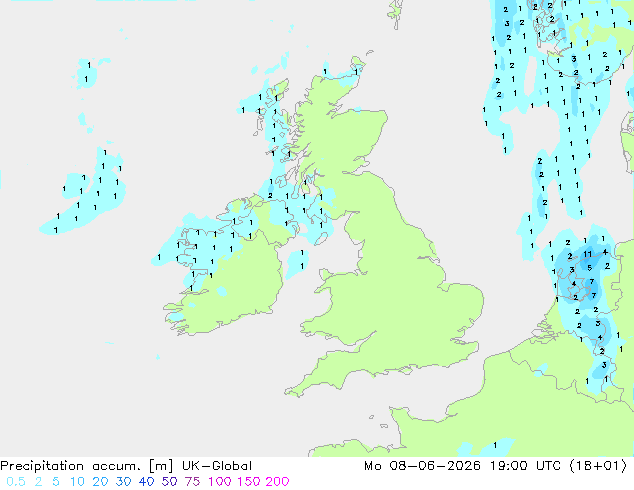This screenshot has width=634, height=490.
Task: Select the 200 legend value
Action: pos(277,482)
